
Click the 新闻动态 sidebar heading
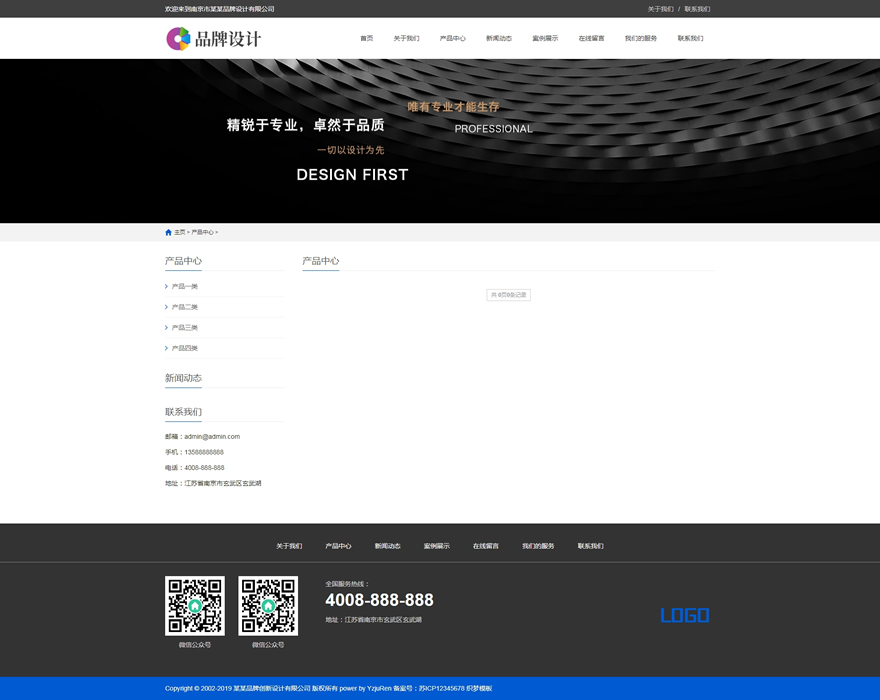tap(183, 378)
